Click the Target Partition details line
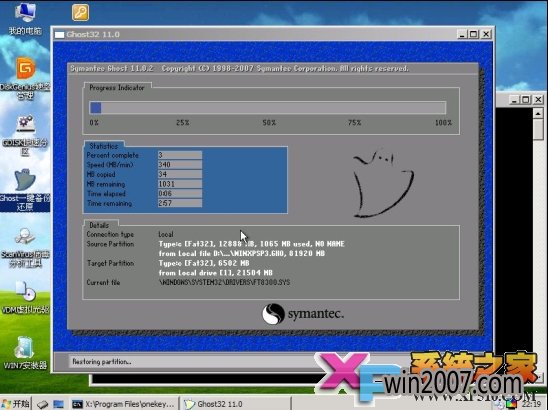 click(204, 263)
